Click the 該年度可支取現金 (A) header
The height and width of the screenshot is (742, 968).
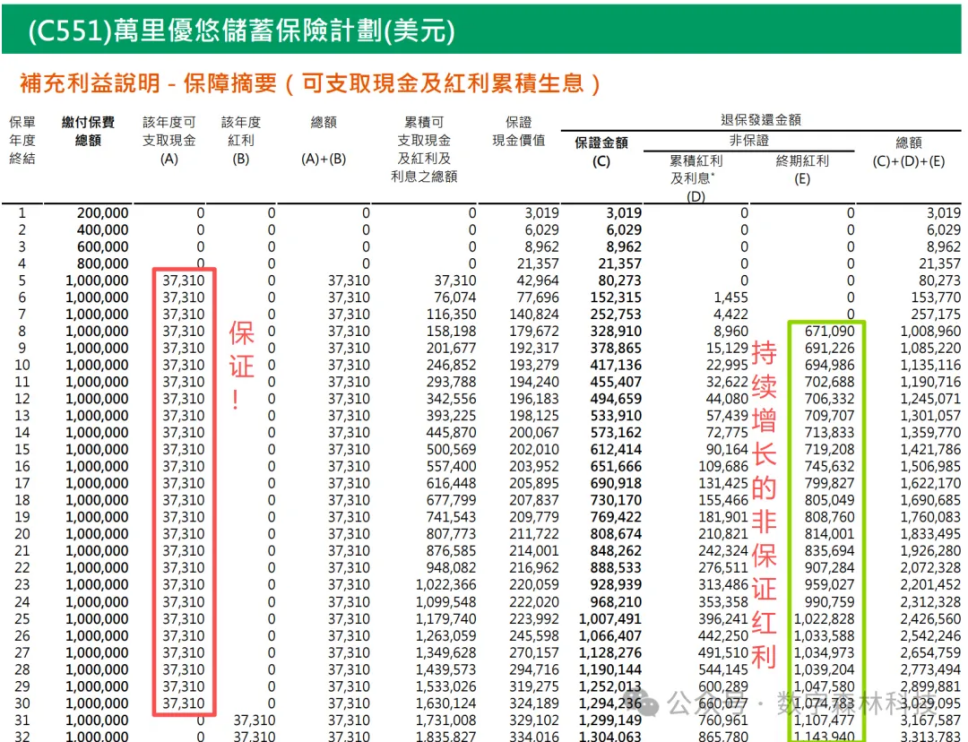click(x=169, y=140)
